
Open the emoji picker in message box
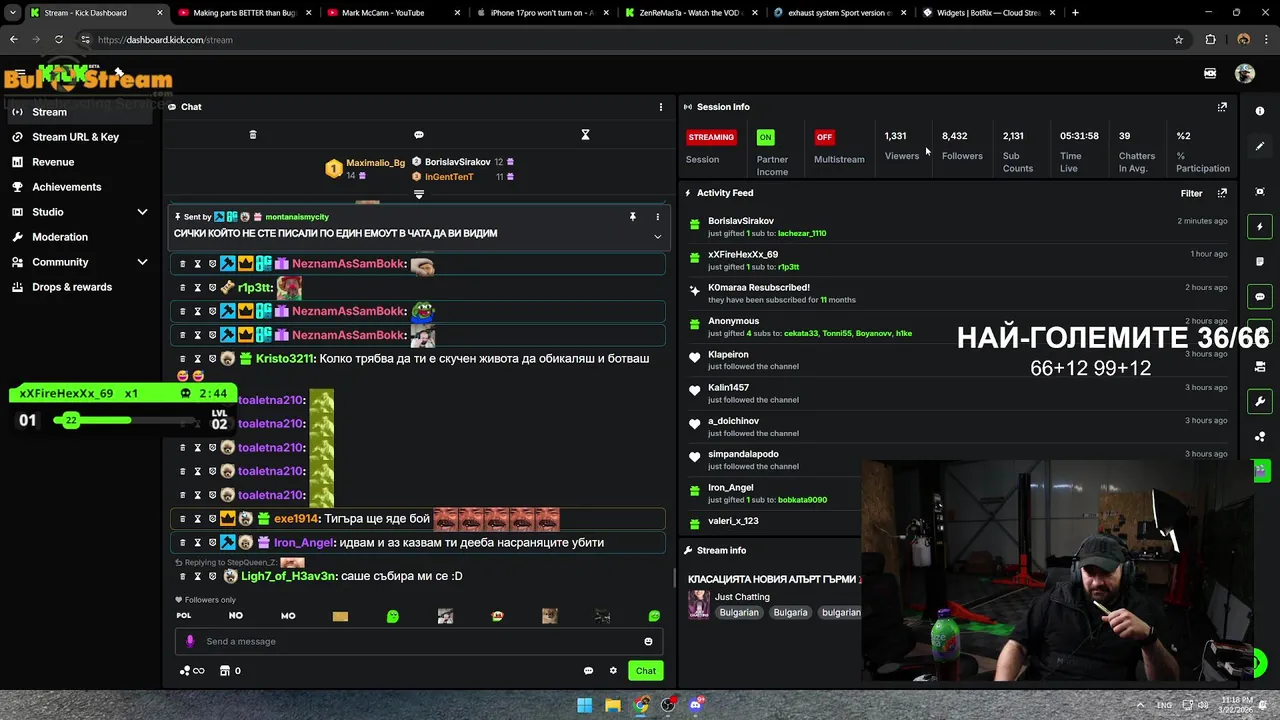[648, 642]
